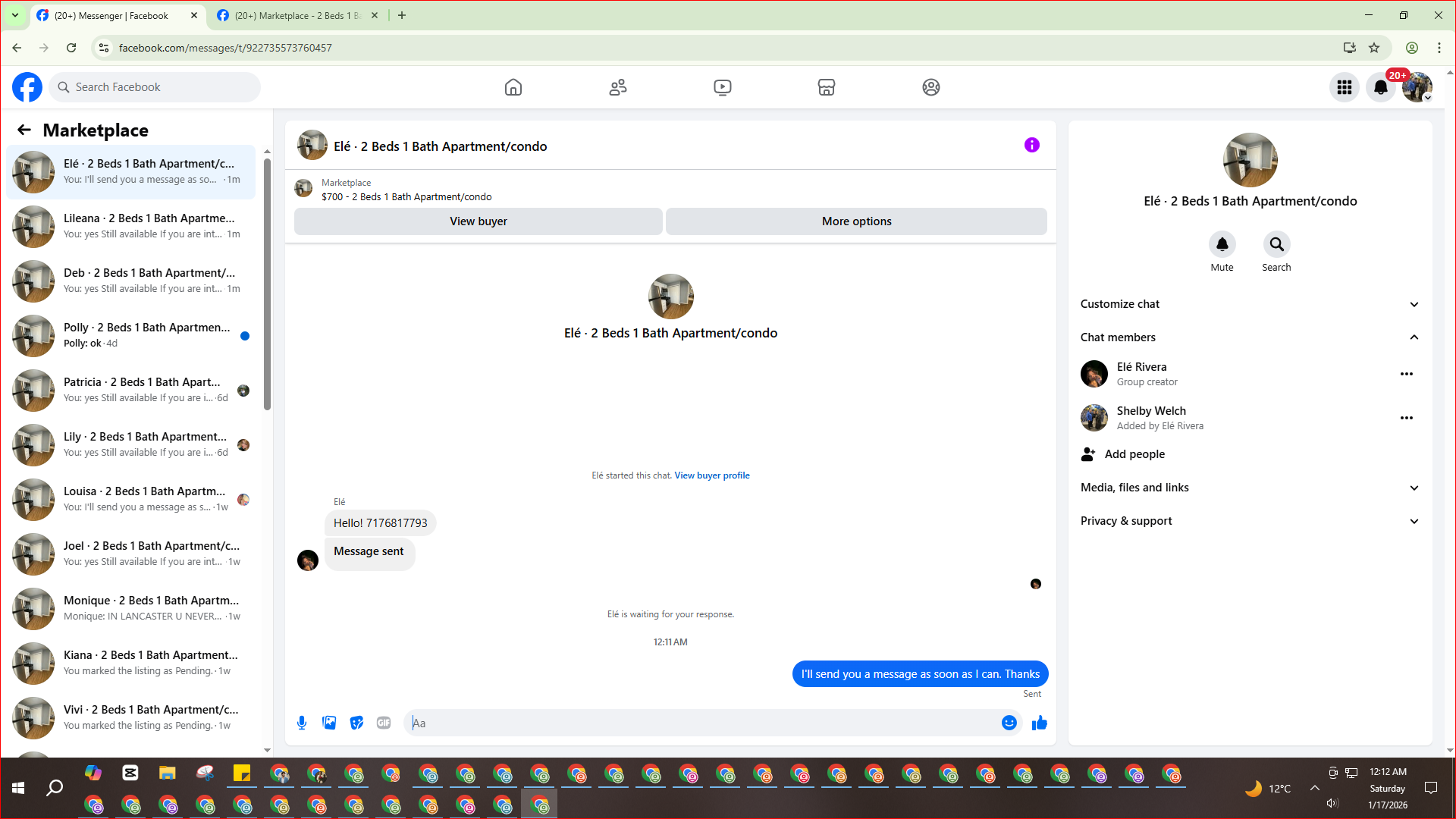Open the View buyer profile link
Image resolution: width=1456 pixels, height=819 pixels.
[712, 475]
